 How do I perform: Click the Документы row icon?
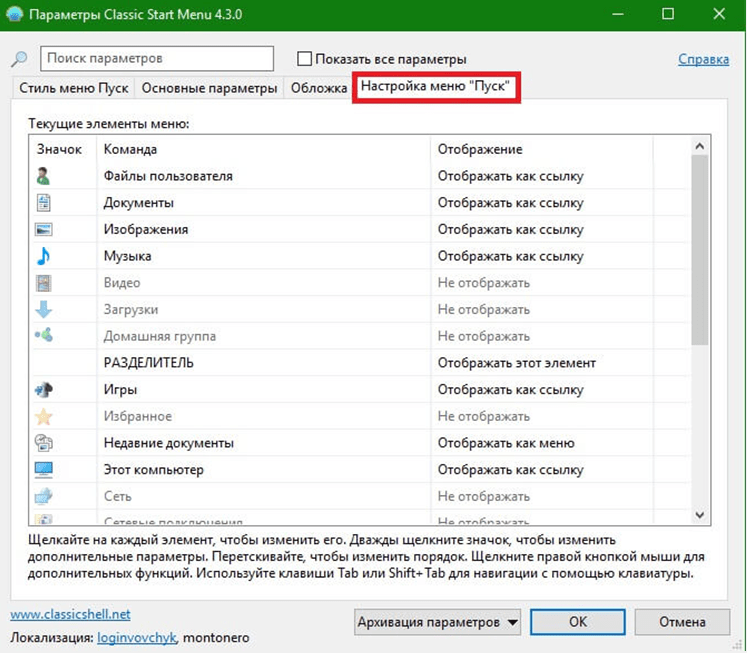tap(44, 203)
